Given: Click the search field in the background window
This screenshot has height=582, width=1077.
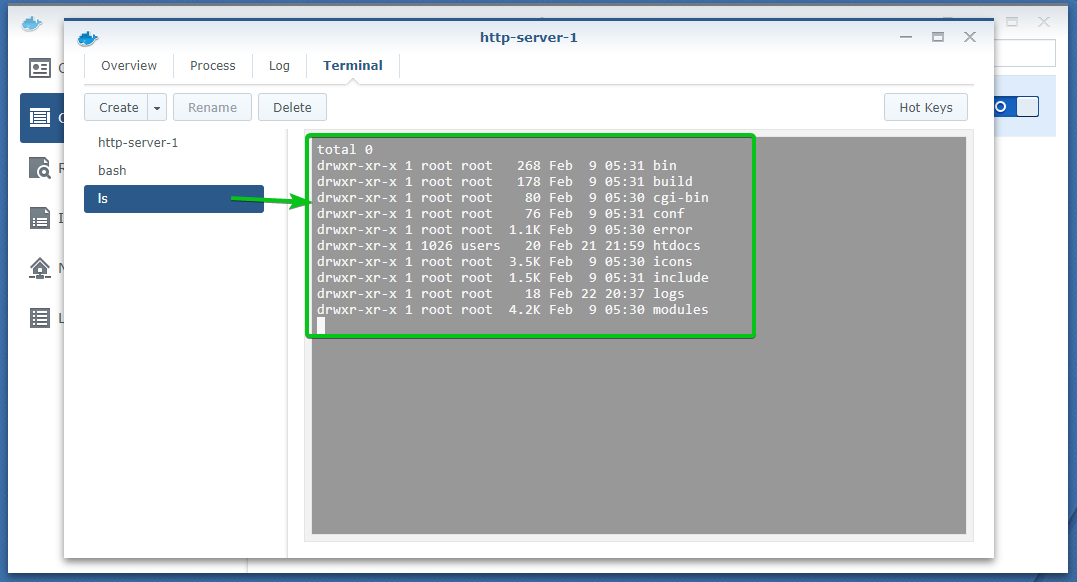Looking at the screenshot, I should (1024, 53).
